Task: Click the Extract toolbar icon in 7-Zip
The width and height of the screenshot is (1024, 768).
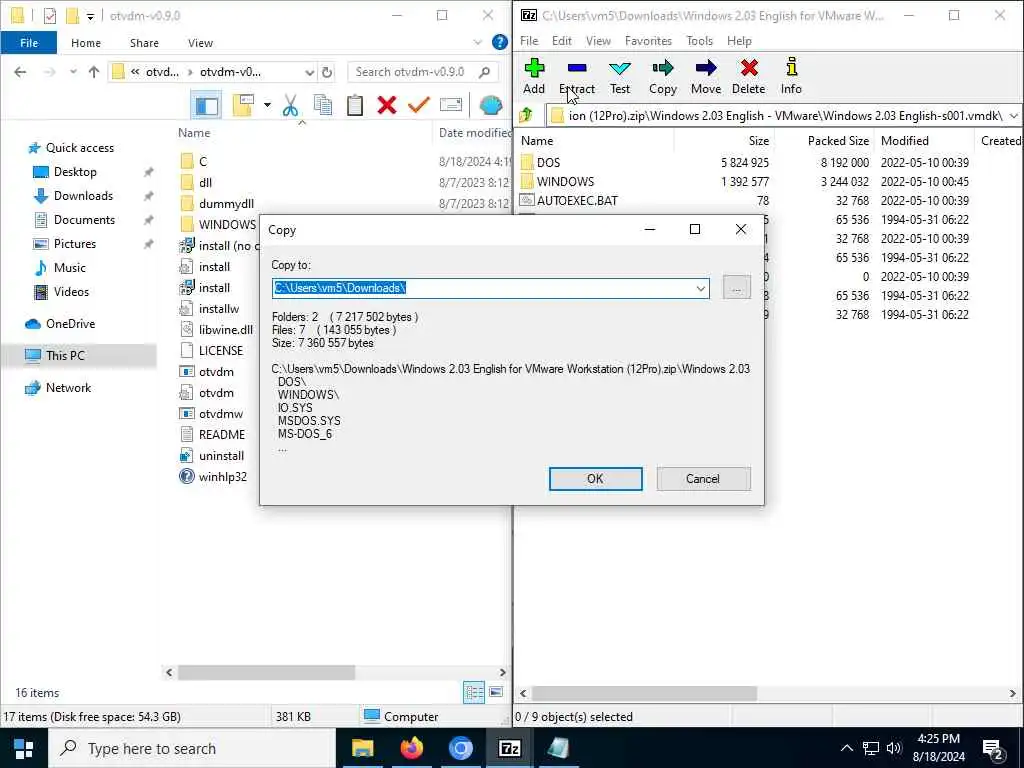Action: coord(577,76)
